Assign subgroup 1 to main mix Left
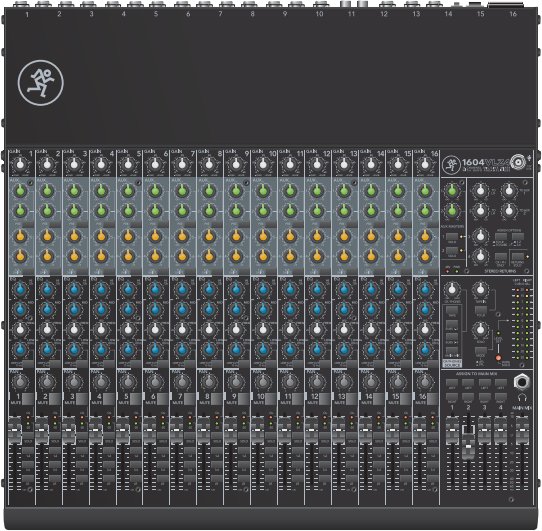 point(452,383)
